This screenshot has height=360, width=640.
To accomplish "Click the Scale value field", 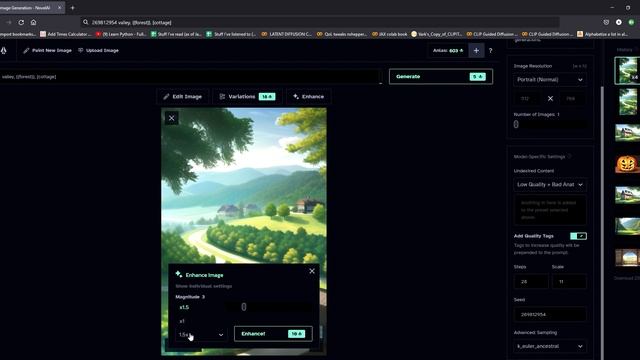I will tap(569, 282).
